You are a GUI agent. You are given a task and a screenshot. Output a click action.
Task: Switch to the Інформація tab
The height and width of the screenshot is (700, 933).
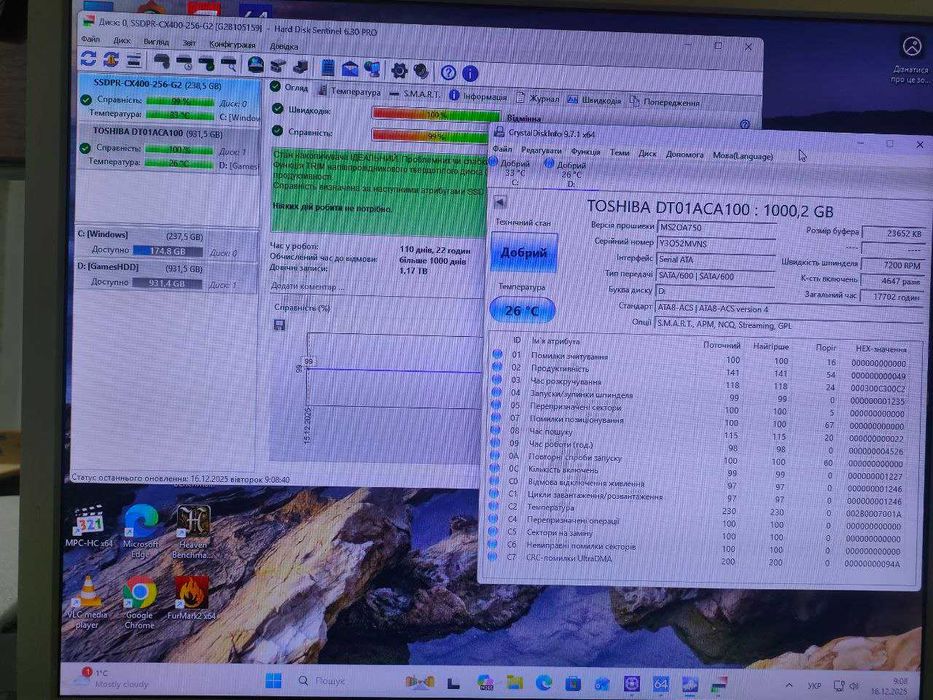[478, 96]
